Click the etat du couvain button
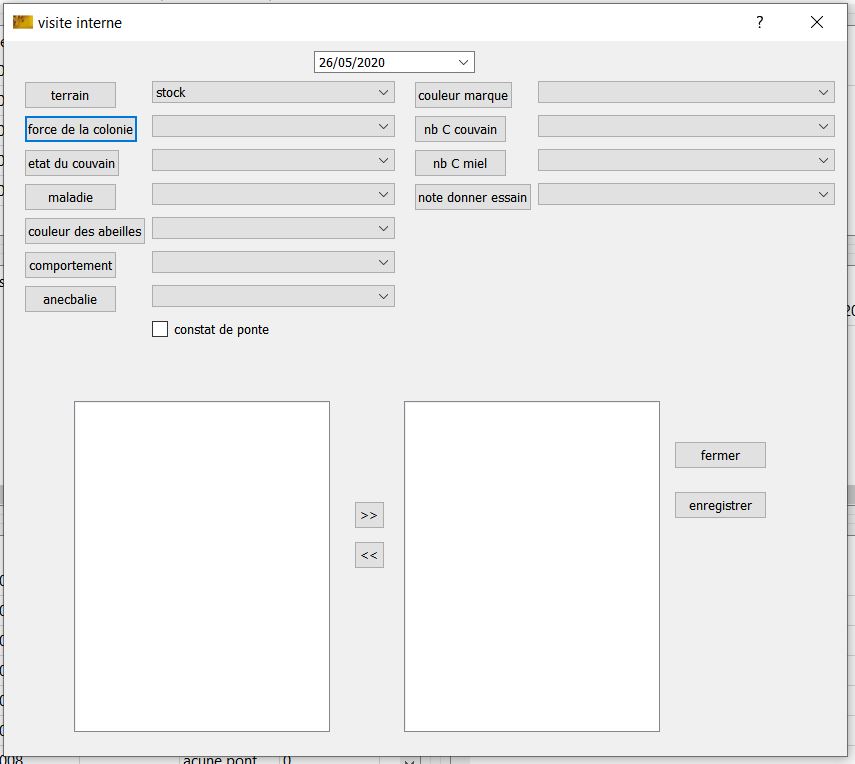This screenshot has height=764, width=855. click(x=72, y=163)
